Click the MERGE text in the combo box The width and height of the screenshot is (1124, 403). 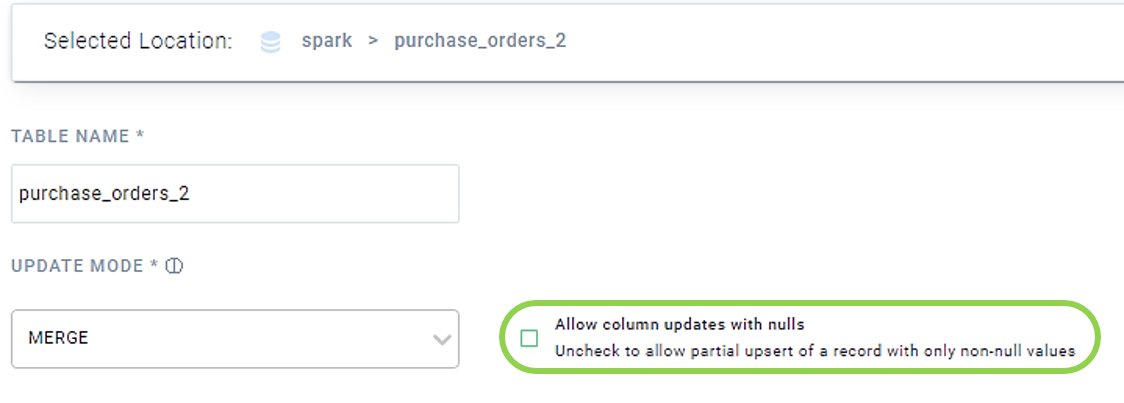point(58,338)
